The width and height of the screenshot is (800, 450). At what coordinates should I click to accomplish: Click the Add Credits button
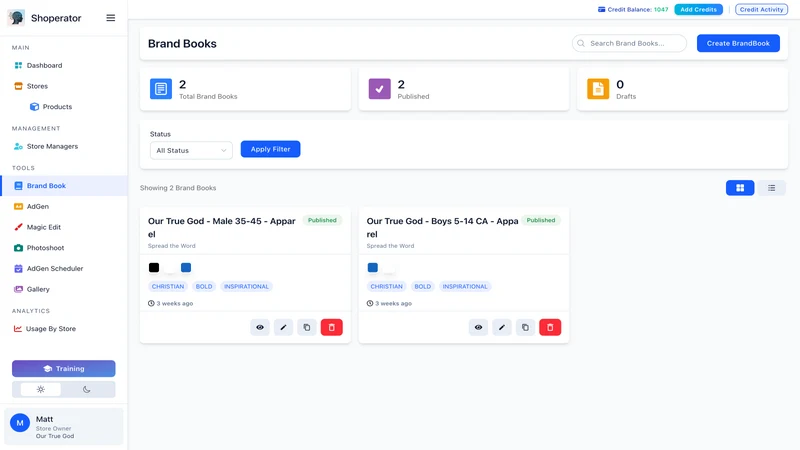tap(698, 9)
